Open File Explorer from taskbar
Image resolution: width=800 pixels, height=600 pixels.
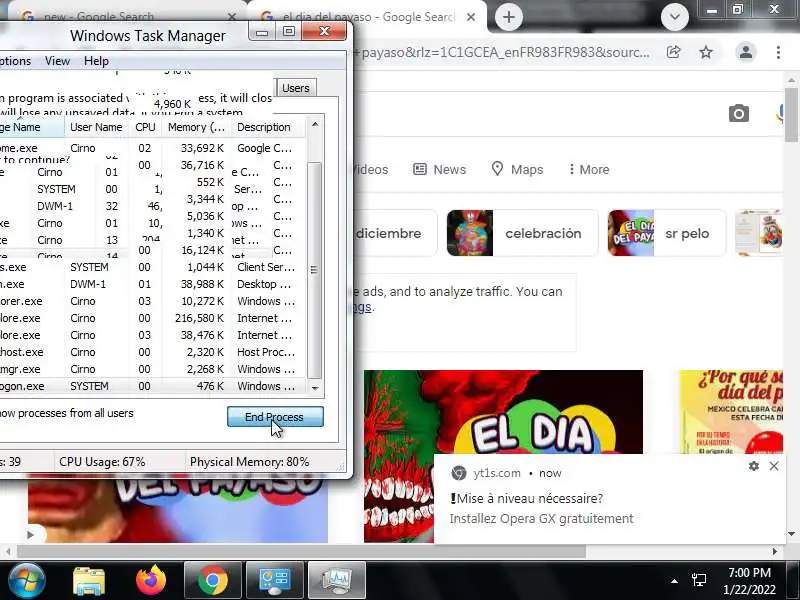[x=89, y=581]
